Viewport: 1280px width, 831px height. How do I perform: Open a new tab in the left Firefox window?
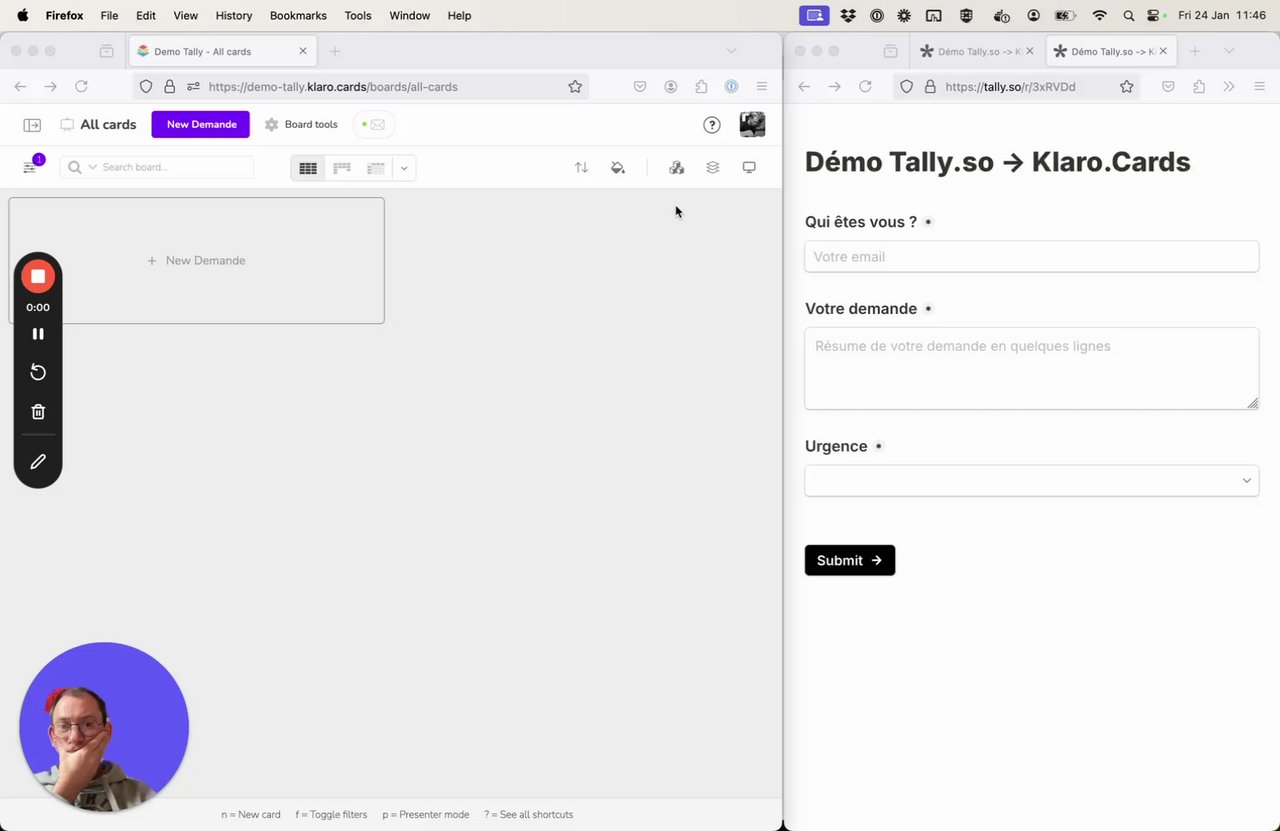[x=335, y=51]
